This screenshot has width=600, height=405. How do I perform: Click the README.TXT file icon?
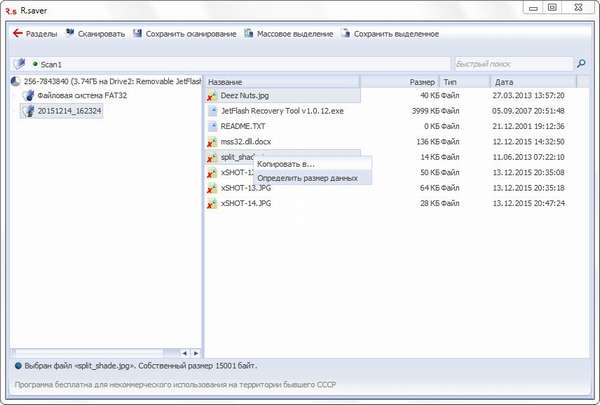[x=213, y=127]
